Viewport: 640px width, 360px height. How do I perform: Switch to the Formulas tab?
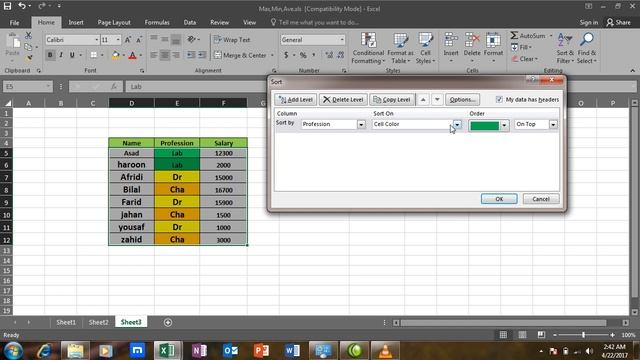(157, 22)
